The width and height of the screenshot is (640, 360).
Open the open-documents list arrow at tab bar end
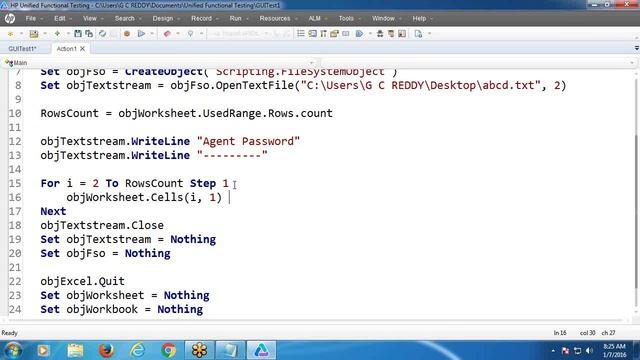tap(636, 49)
